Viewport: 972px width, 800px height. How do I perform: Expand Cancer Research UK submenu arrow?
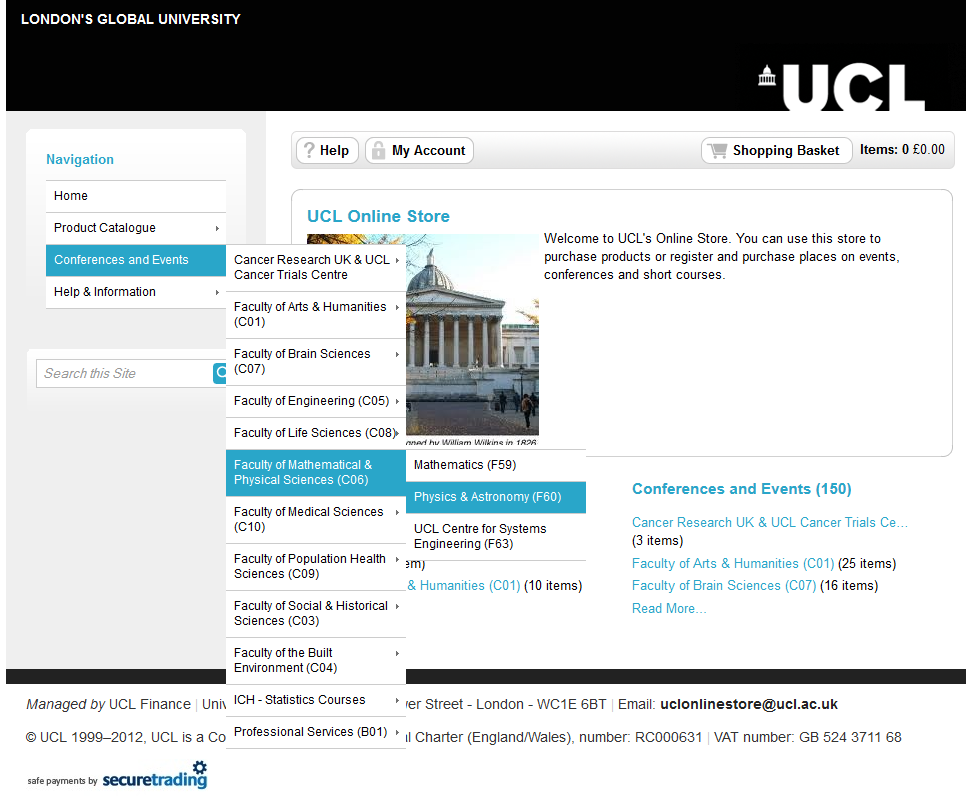click(x=397, y=260)
